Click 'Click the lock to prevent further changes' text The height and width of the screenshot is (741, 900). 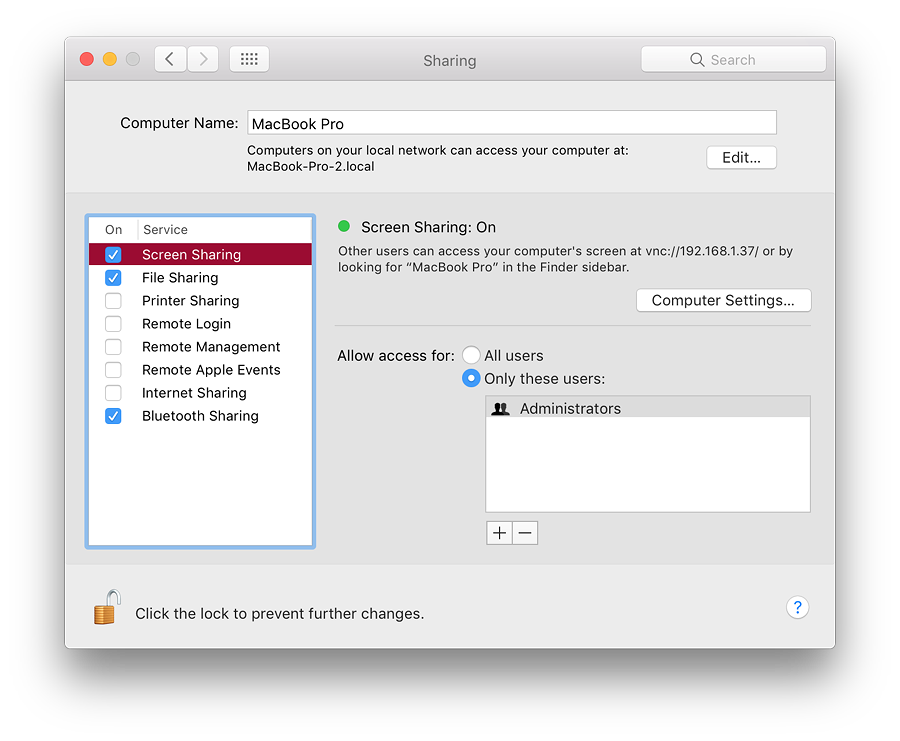tap(280, 614)
